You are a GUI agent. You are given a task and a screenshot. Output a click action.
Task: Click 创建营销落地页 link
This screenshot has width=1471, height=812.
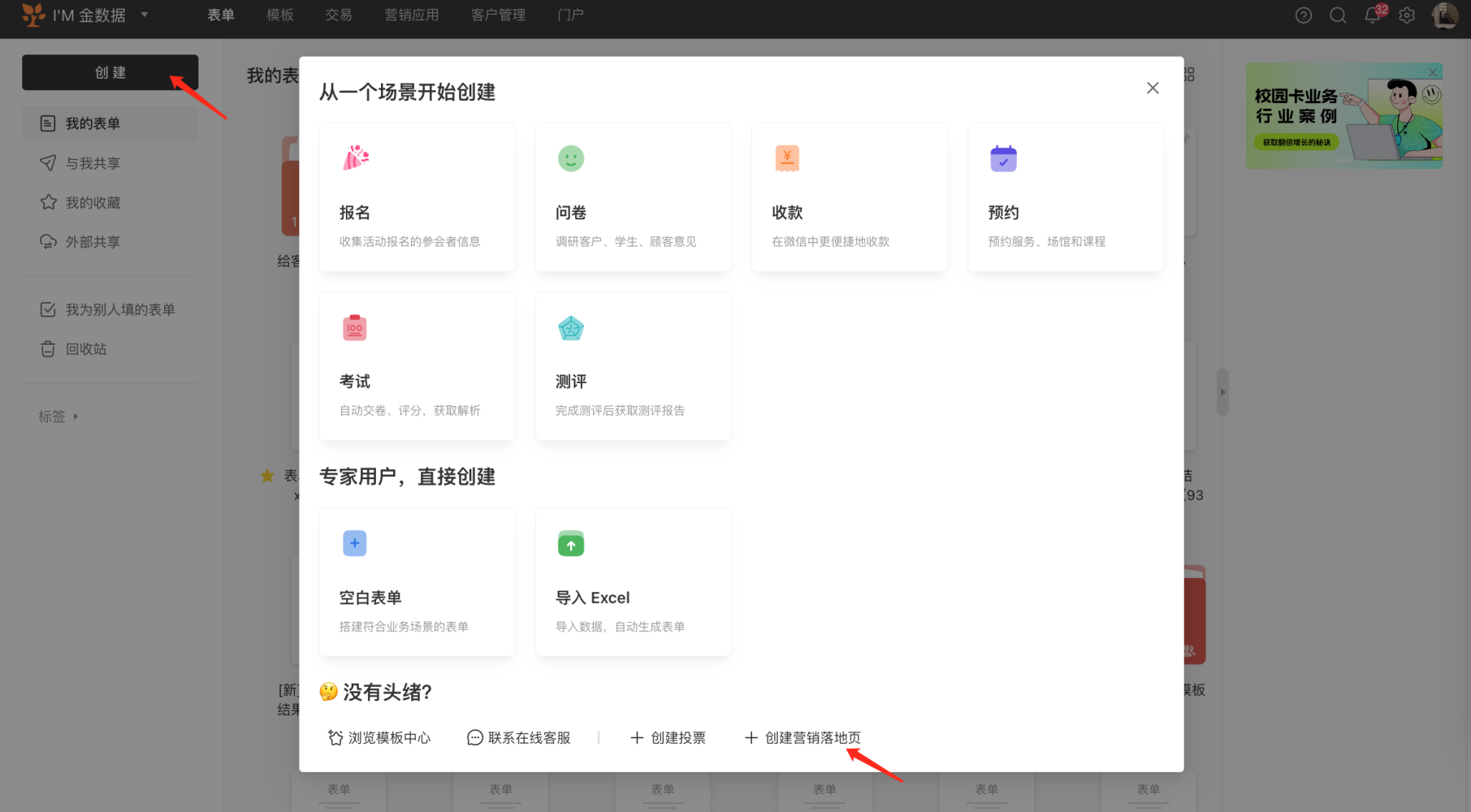[803, 737]
